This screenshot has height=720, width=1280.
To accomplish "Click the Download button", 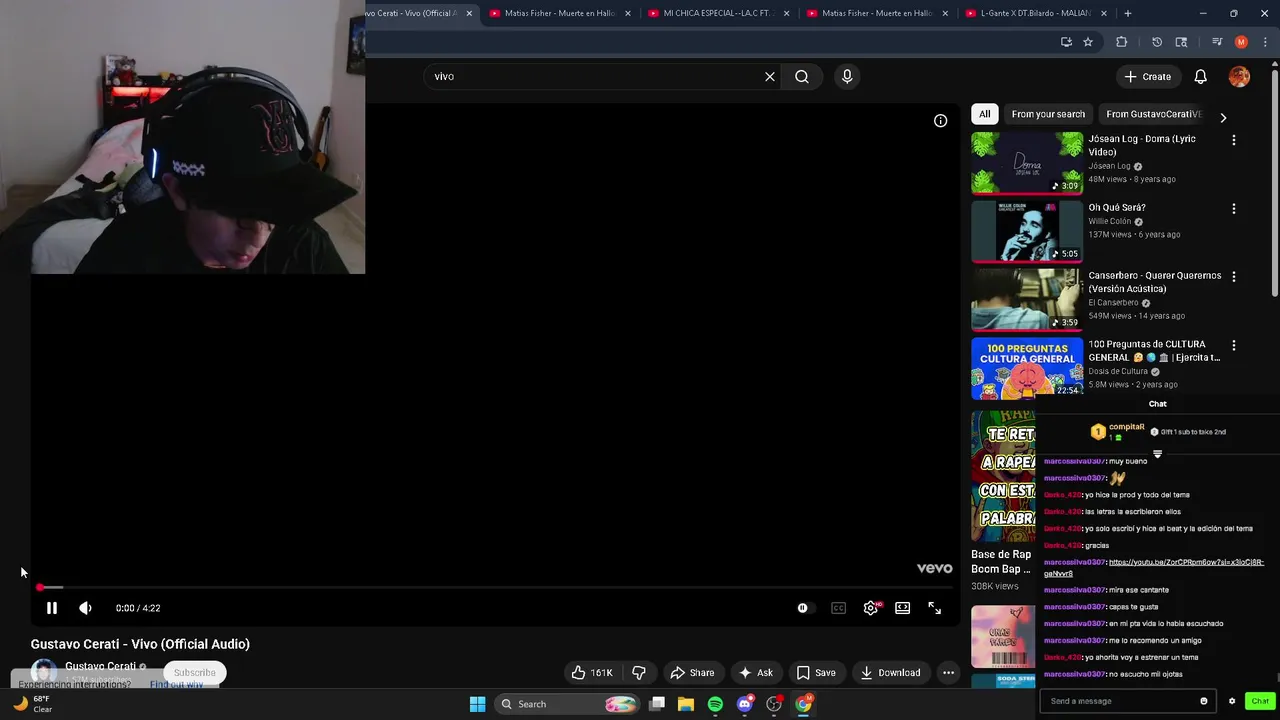I will pos(890,673).
